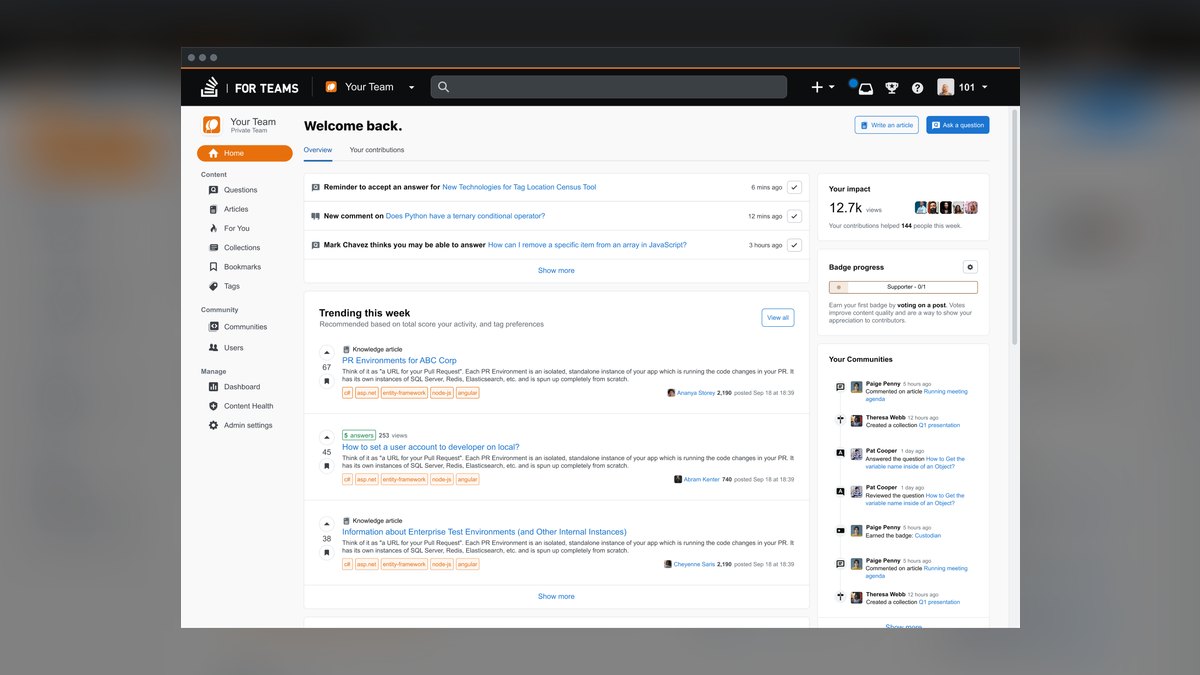
Task: Click the avatars group in Your impact
Action: 946,208
